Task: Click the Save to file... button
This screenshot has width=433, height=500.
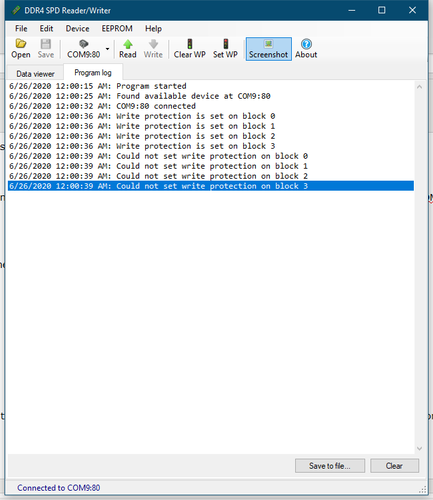Action: pos(330,466)
